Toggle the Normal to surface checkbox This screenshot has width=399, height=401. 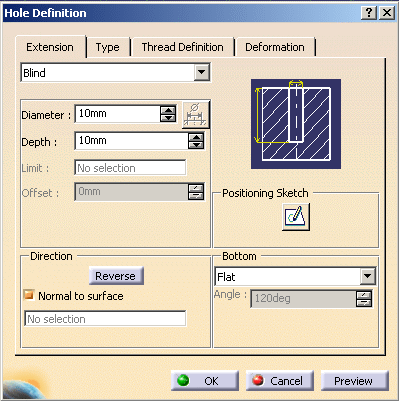(29, 295)
